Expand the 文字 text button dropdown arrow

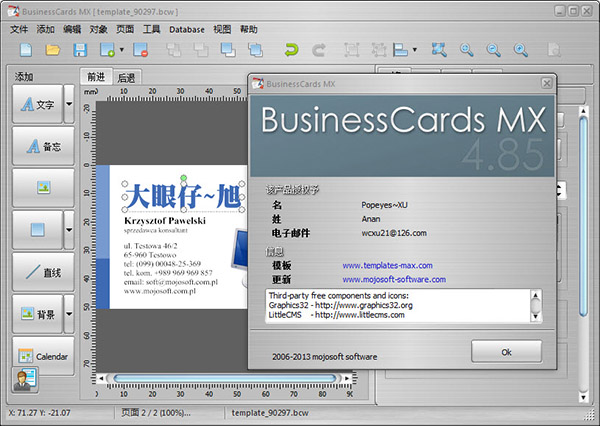68,104
